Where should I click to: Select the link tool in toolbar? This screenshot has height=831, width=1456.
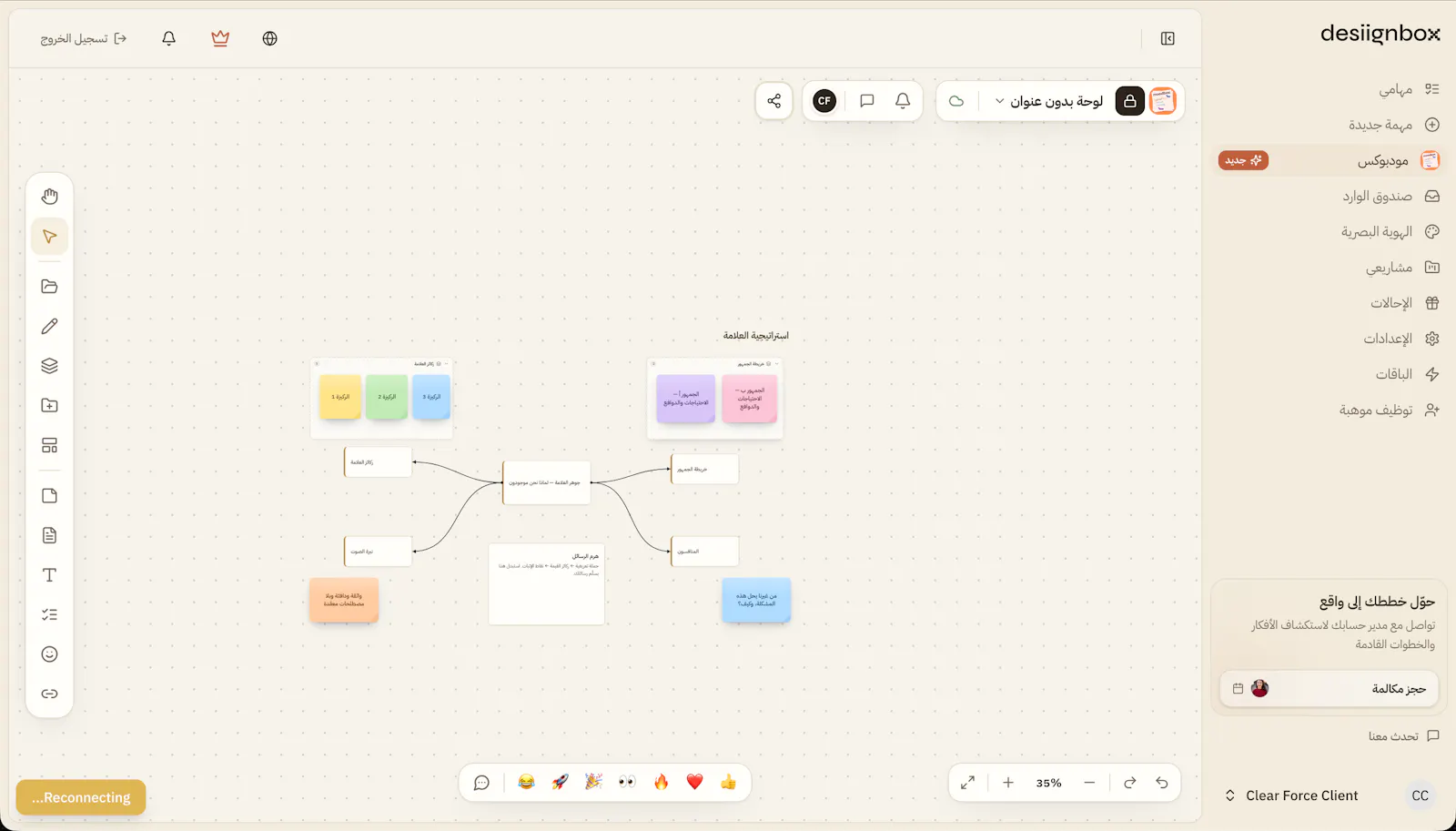[x=49, y=694]
